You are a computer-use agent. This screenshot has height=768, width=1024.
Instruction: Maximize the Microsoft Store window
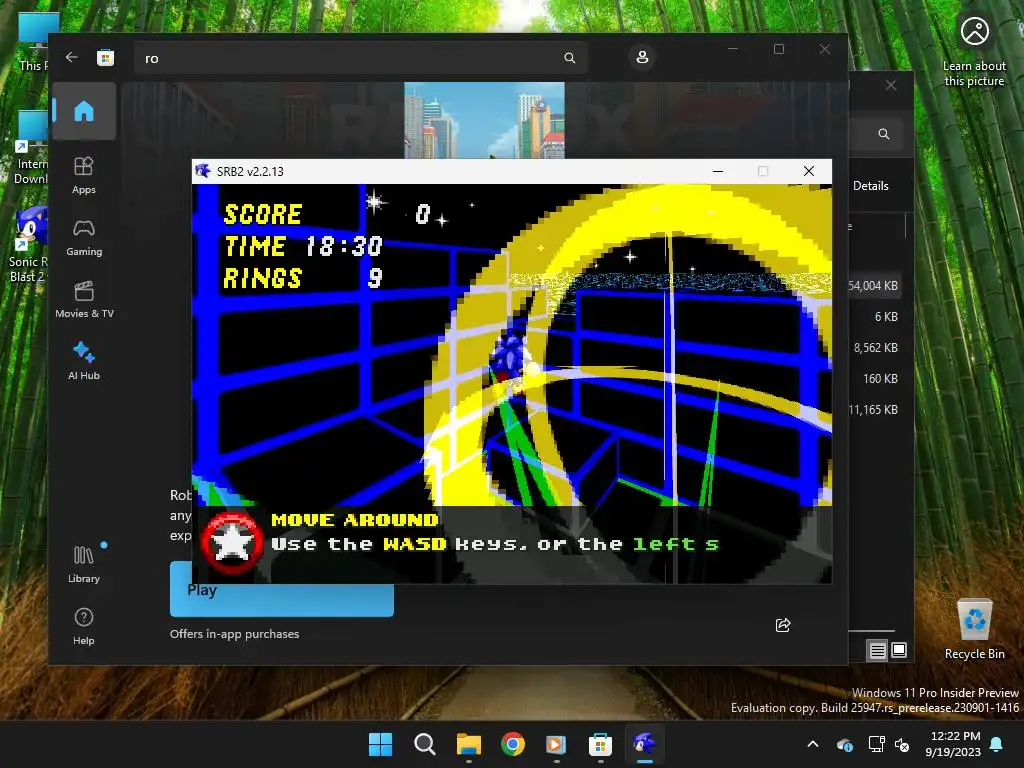(x=778, y=49)
